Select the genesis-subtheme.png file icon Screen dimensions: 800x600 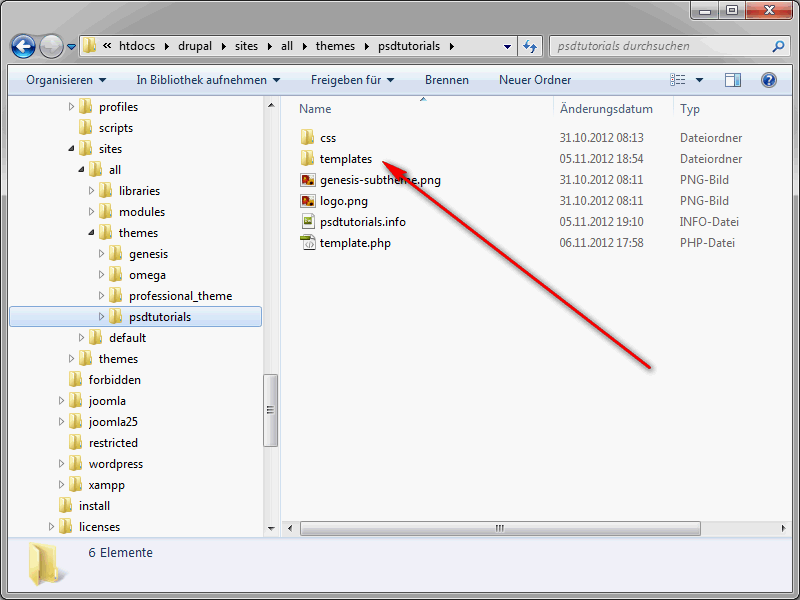tap(308, 180)
